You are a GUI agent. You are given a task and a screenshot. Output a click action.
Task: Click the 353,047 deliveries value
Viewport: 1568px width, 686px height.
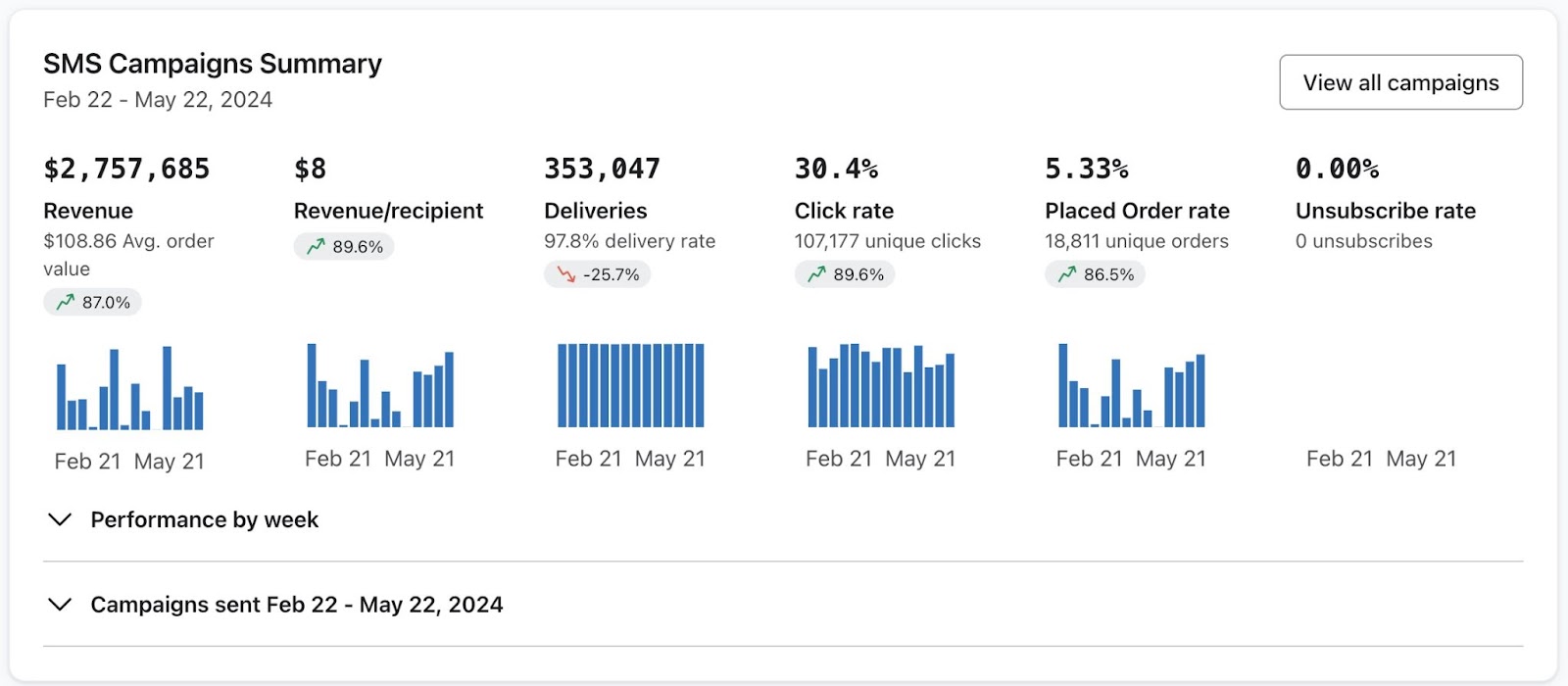[x=602, y=169]
